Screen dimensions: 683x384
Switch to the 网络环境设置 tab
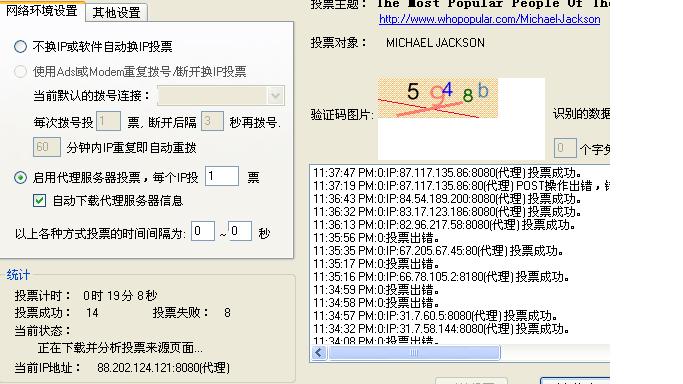(42, 10)
